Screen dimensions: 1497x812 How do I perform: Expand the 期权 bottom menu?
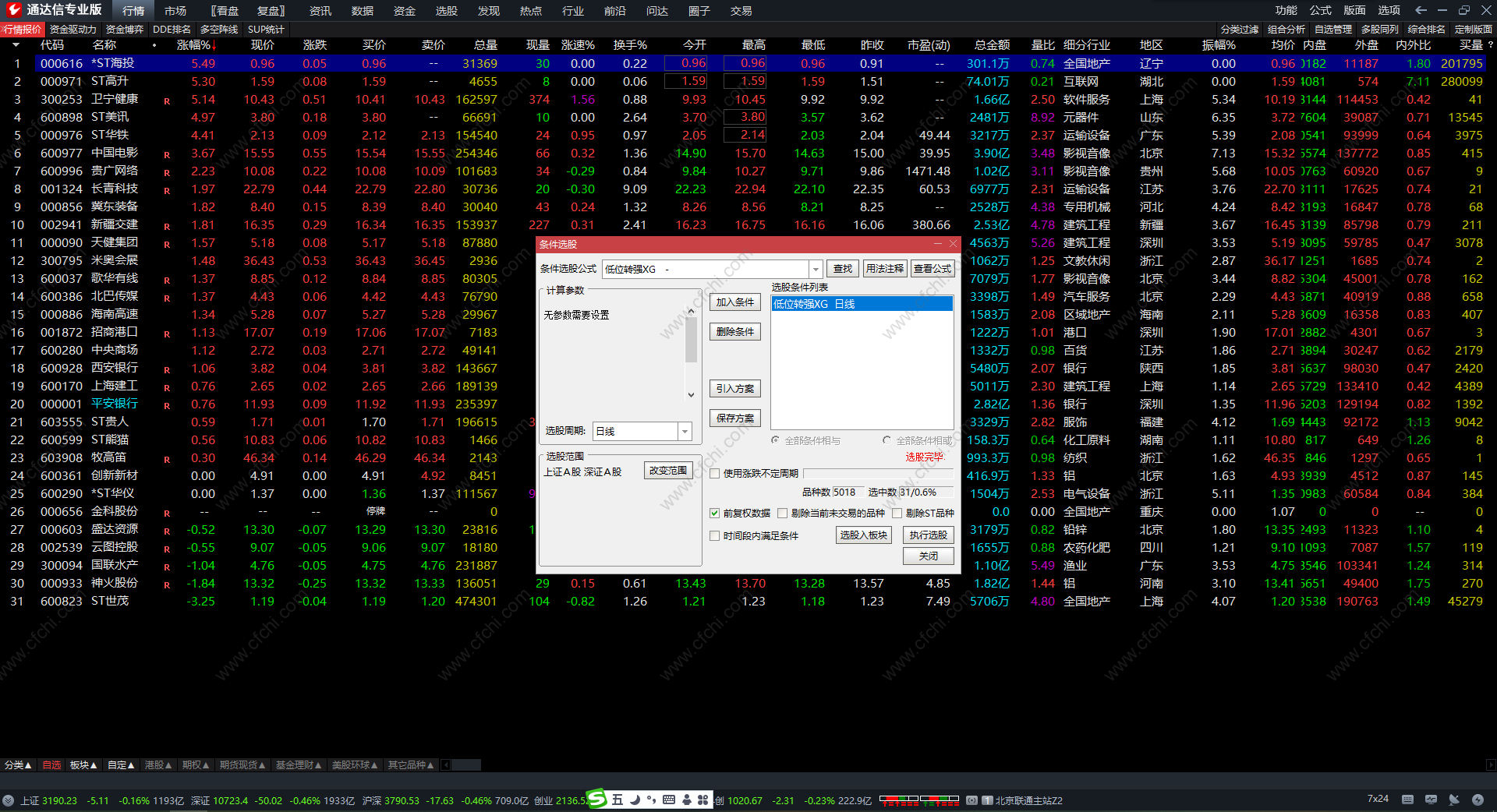[x=196, y=765]
